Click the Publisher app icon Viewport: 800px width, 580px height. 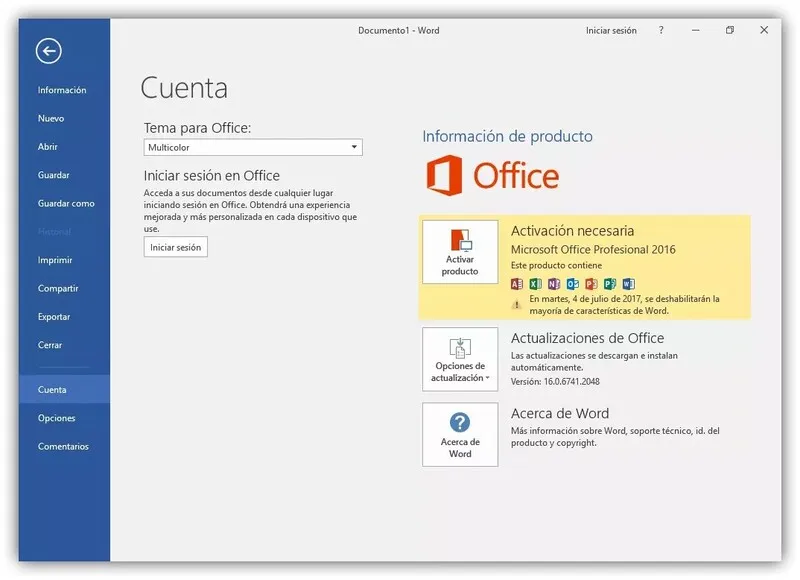pyautogui.click(x=610, y=284)
